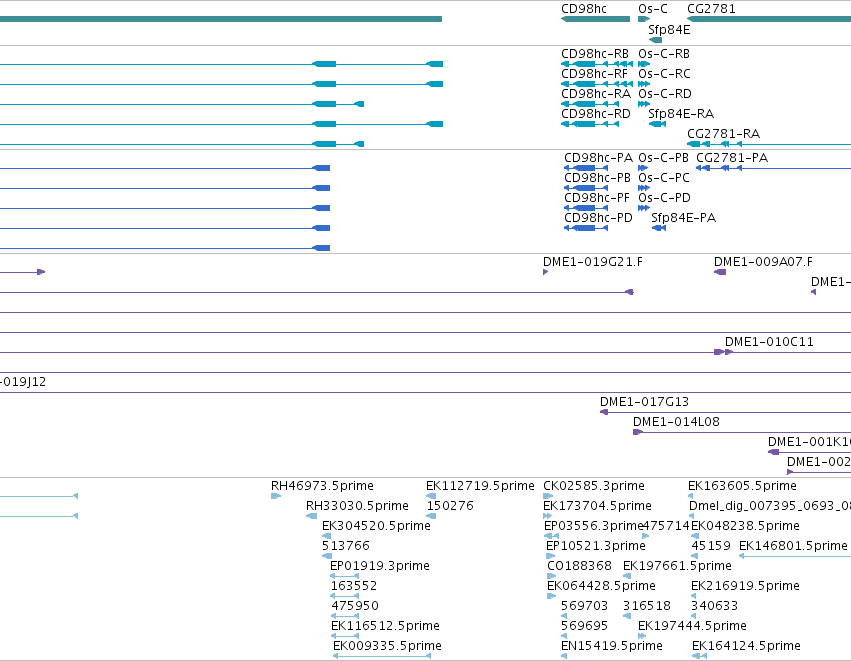
Task: Select transcript label Os-C-RD
Action: click(665, 94)
